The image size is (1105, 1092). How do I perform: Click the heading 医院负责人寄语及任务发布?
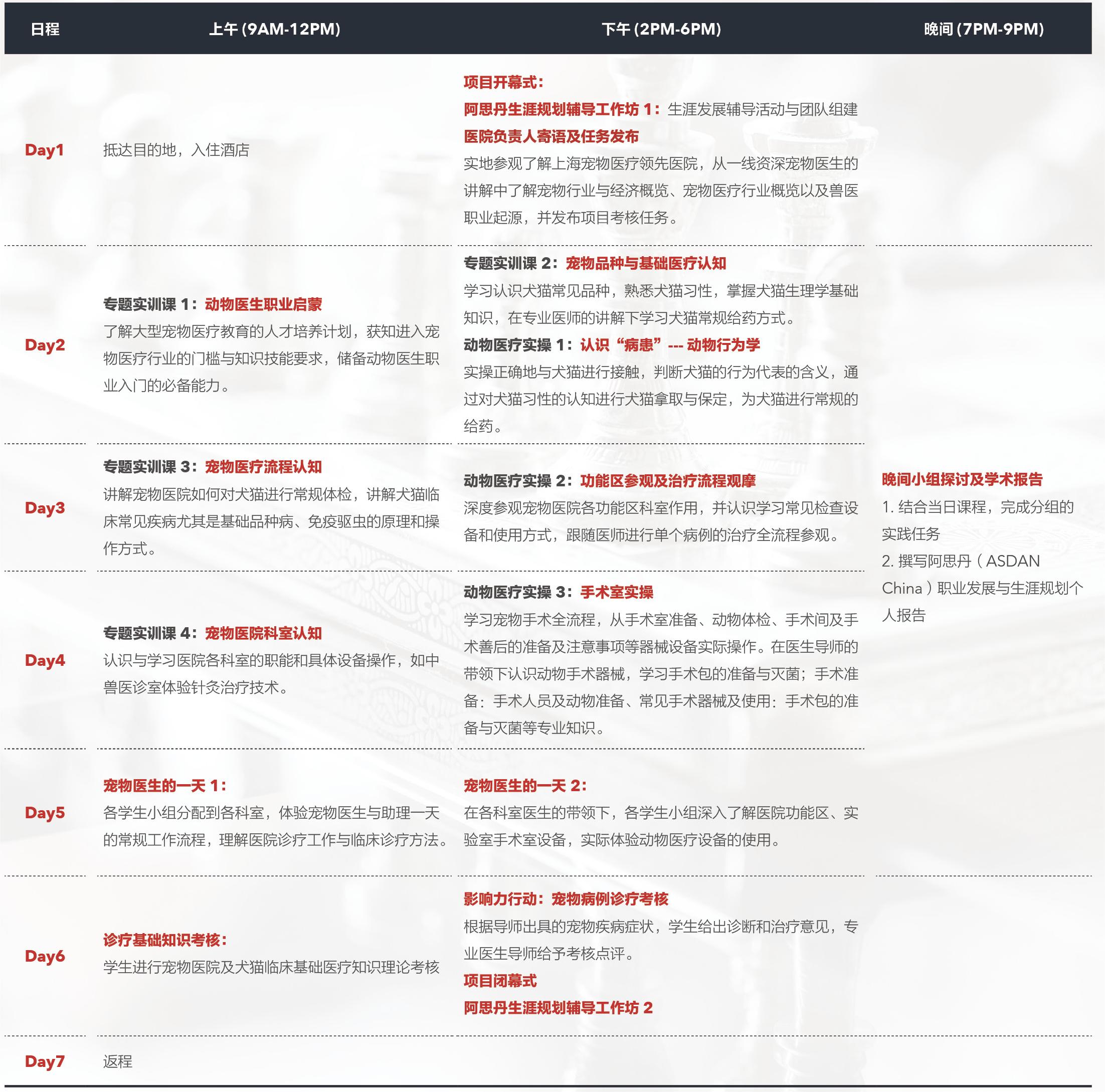coord(551,136)
